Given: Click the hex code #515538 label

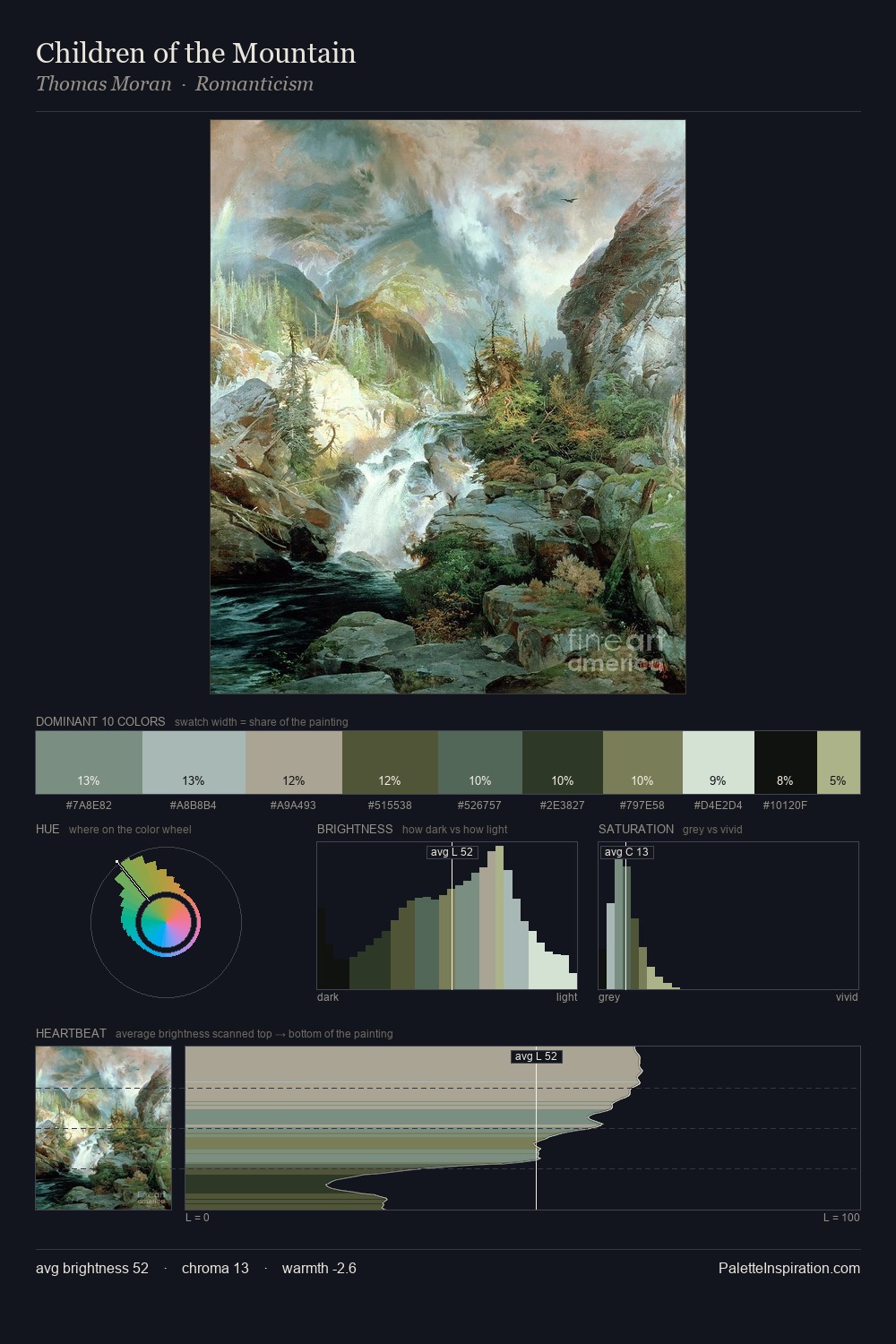Looking at the screenshot, I should pos(390,806).
